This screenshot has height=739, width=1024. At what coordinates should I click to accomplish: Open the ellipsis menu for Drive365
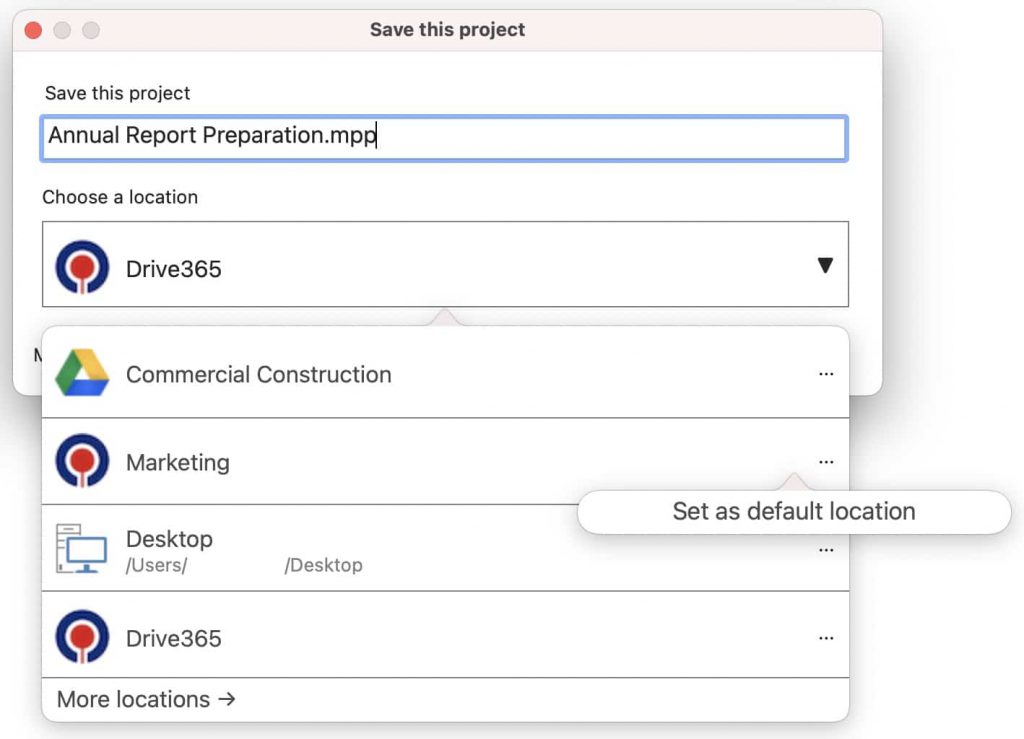point(826,637)
